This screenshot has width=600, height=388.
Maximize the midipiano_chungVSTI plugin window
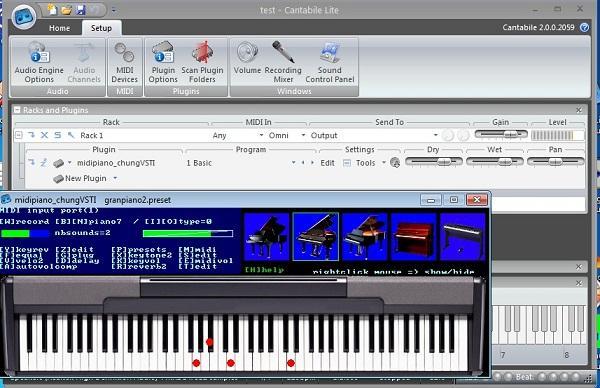coord(454,199)
